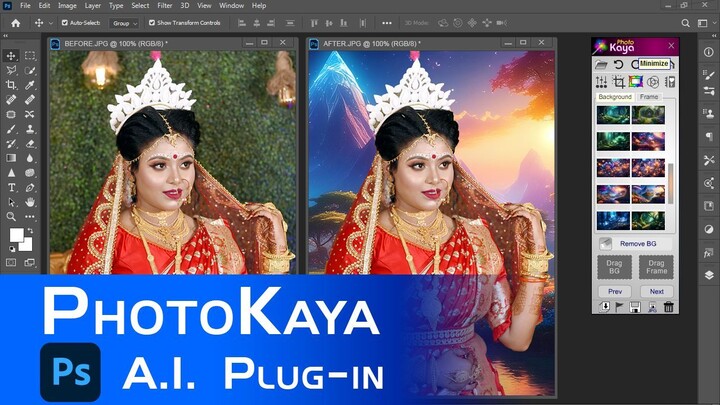Click PhotoKaya trash delete icon
Image resolution: width=720 pixels, height=405 pixels.
tap(669, 307)
